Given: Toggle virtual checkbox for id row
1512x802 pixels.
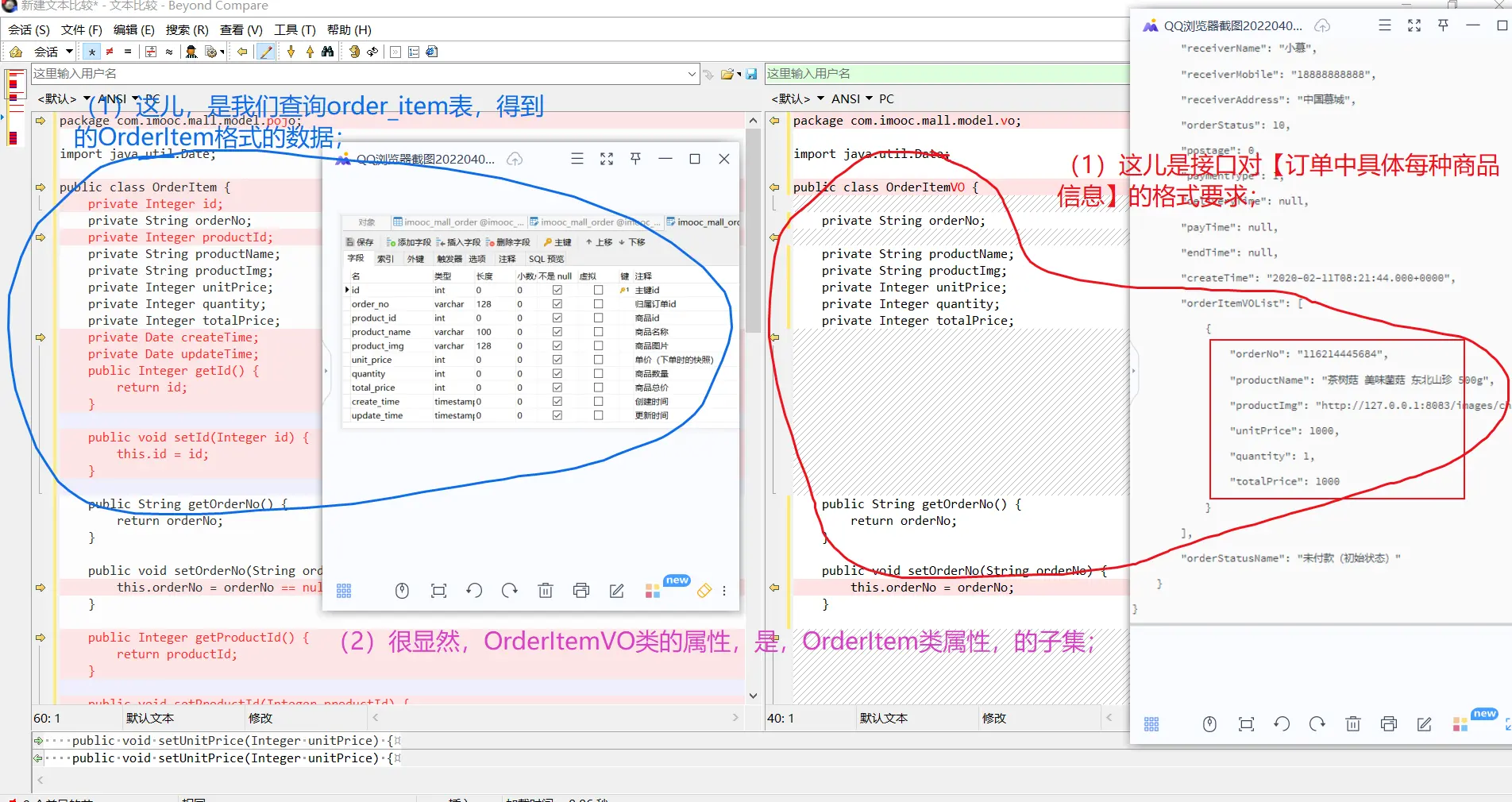Looking at the screenshot, I should [x=599, y=291].
